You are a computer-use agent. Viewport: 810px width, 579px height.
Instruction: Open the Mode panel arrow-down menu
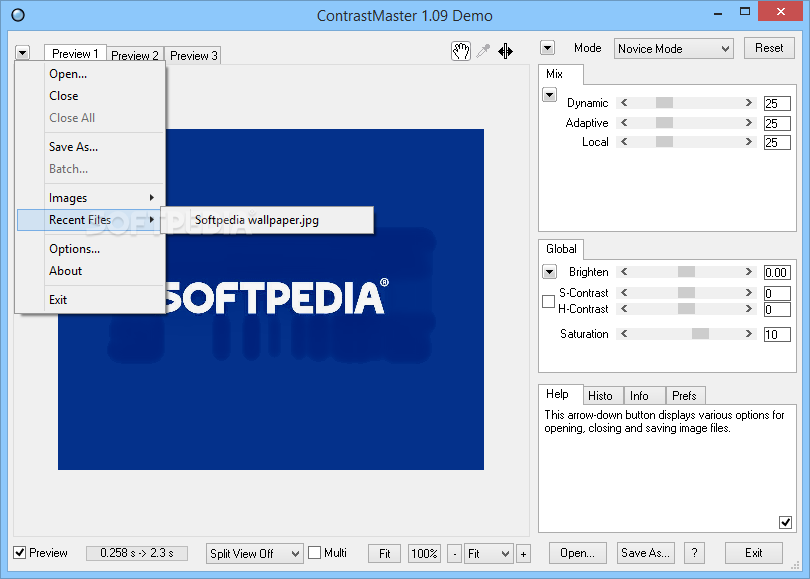[x=548, y=48]
